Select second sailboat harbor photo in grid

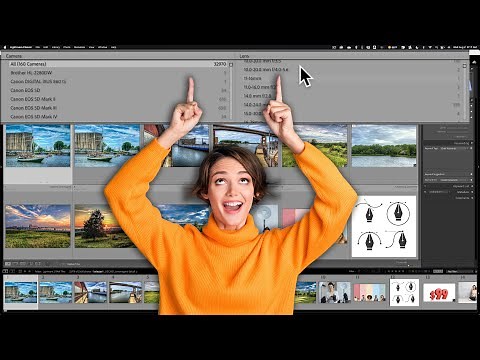coord(107,146)
